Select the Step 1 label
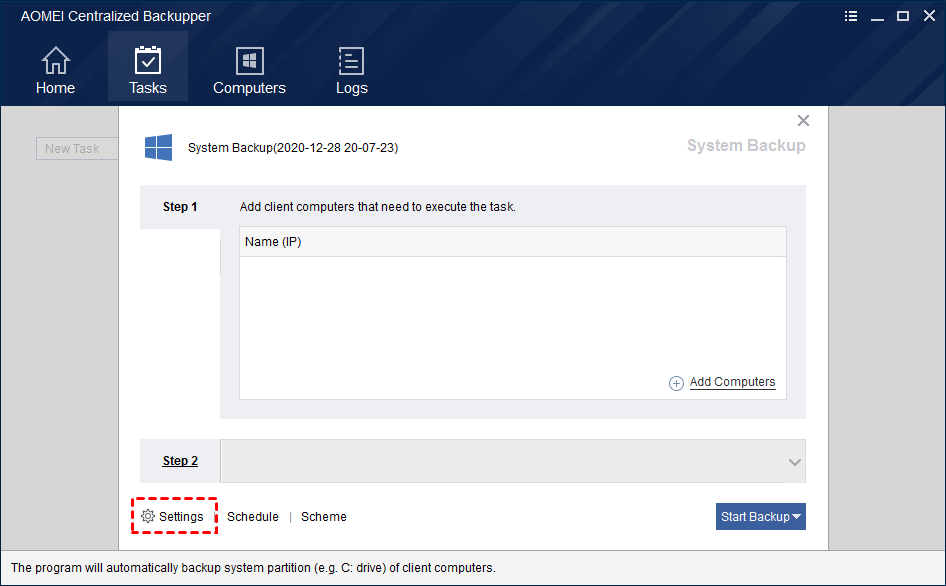 [180, 207]
